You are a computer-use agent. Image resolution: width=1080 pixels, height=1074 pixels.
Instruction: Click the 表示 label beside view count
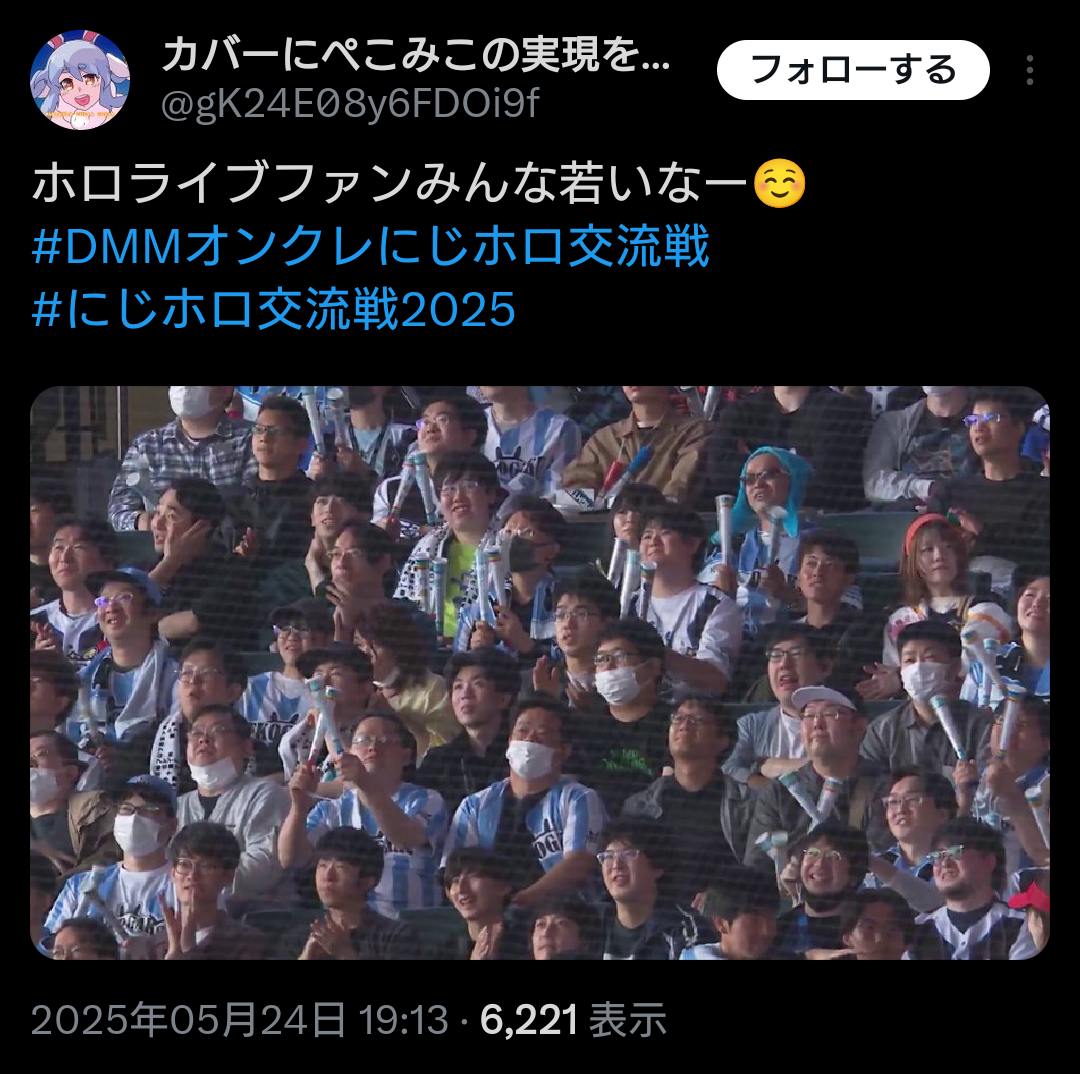[627, 1020]
